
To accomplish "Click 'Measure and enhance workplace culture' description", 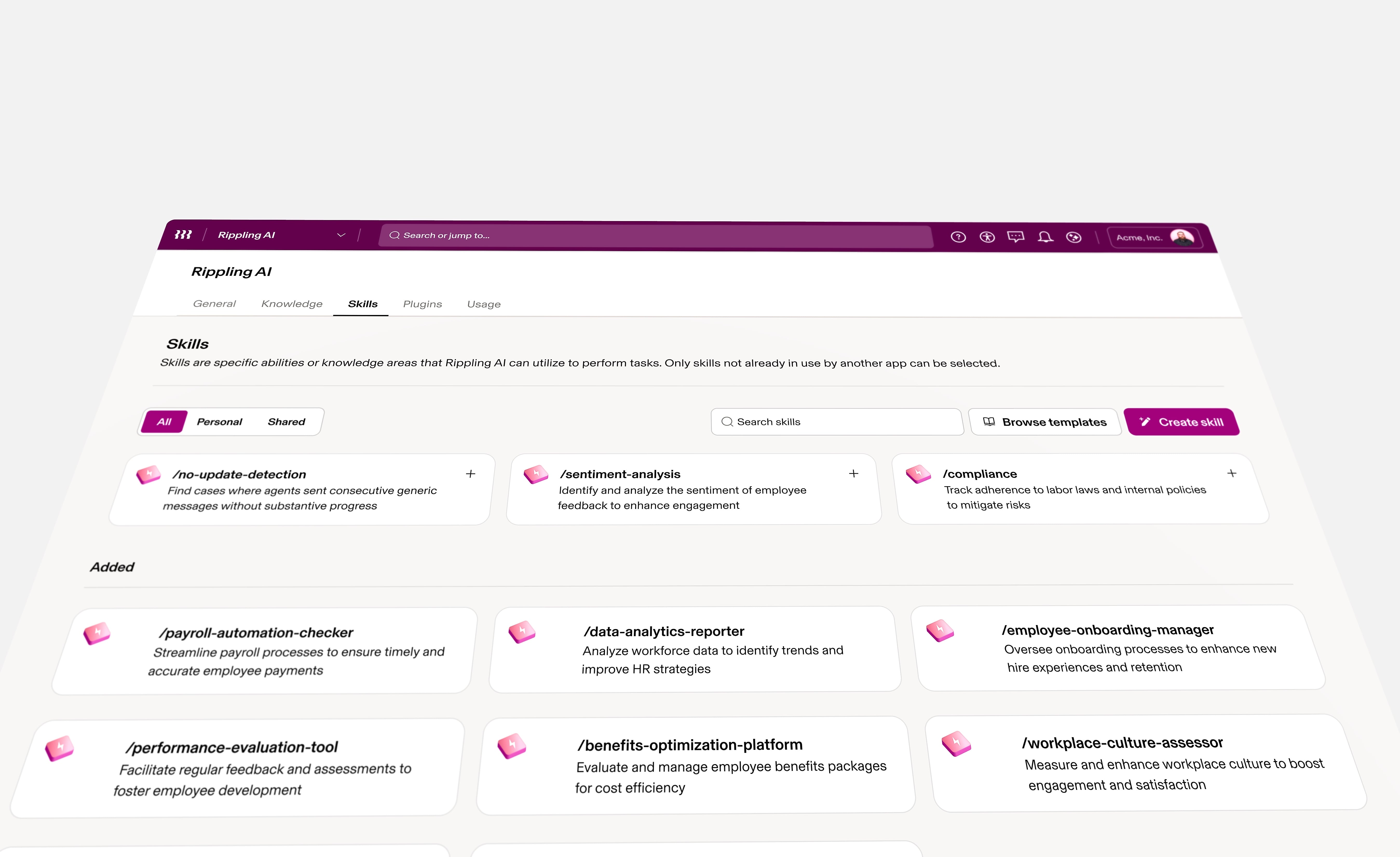I will pyautogui.click(x=1174, y=774).
